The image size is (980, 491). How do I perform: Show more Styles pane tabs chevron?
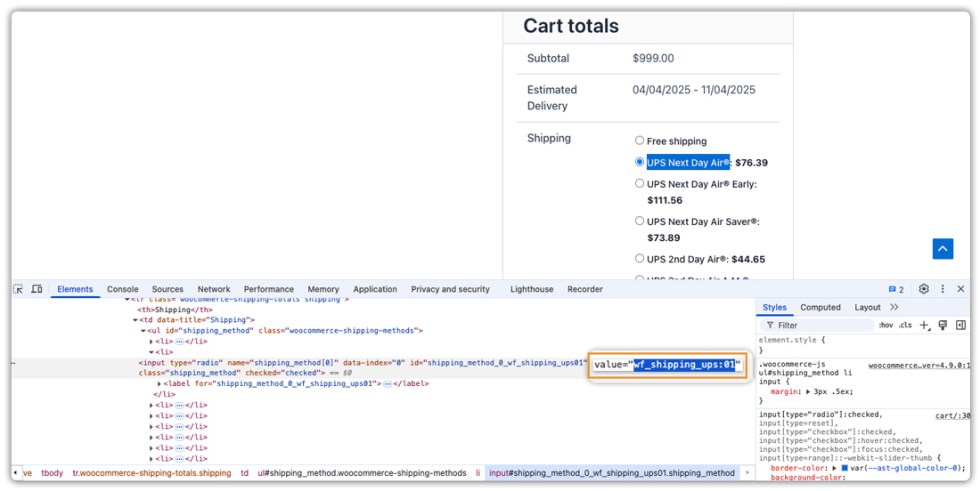point(894,307)
